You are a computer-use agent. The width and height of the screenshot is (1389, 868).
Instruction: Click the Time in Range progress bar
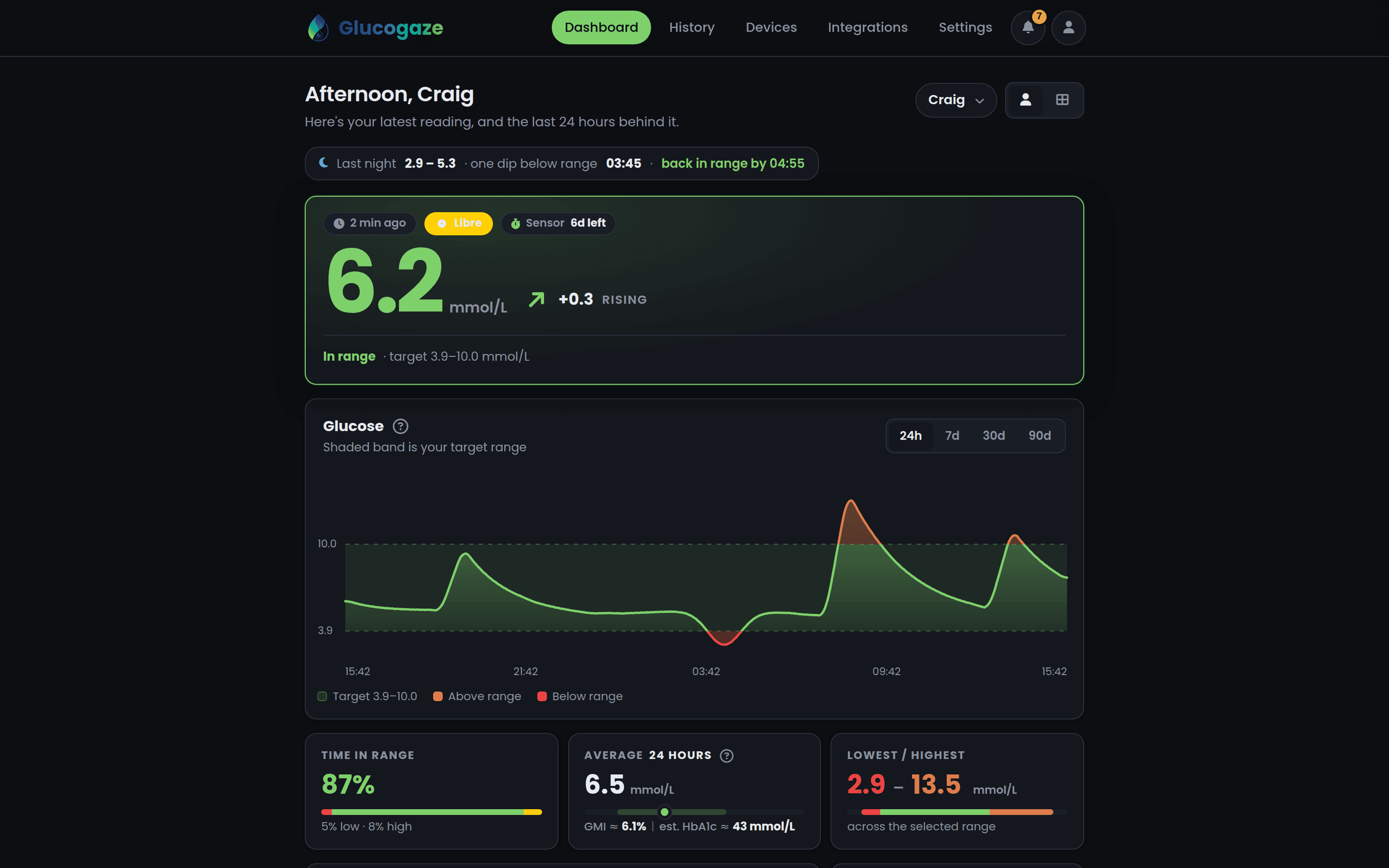(x=432, y=812)
